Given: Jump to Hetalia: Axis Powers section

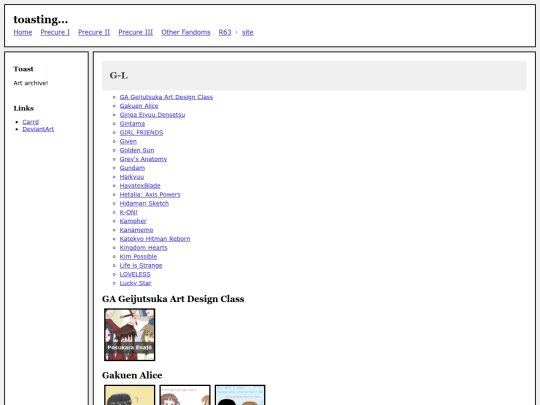Looking at the screenshot, I should 150,195.
